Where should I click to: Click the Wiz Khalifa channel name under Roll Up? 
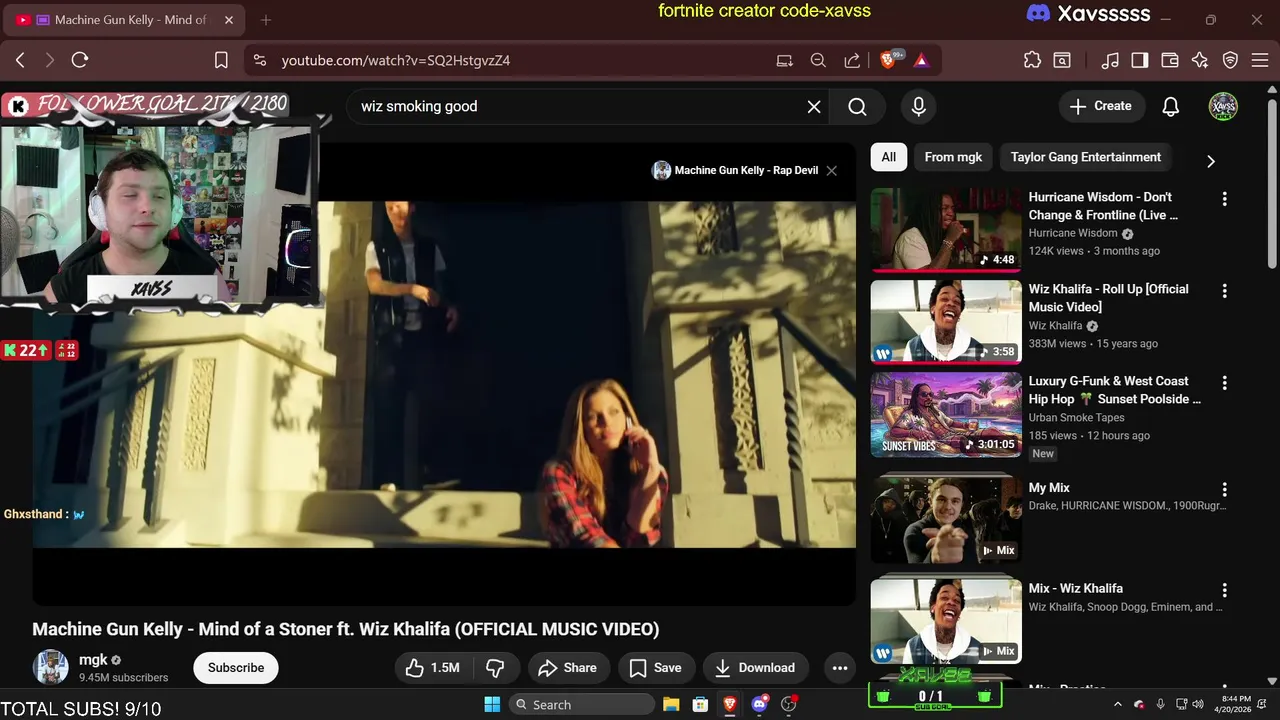pyautogui.click(x=1055, y=326)
